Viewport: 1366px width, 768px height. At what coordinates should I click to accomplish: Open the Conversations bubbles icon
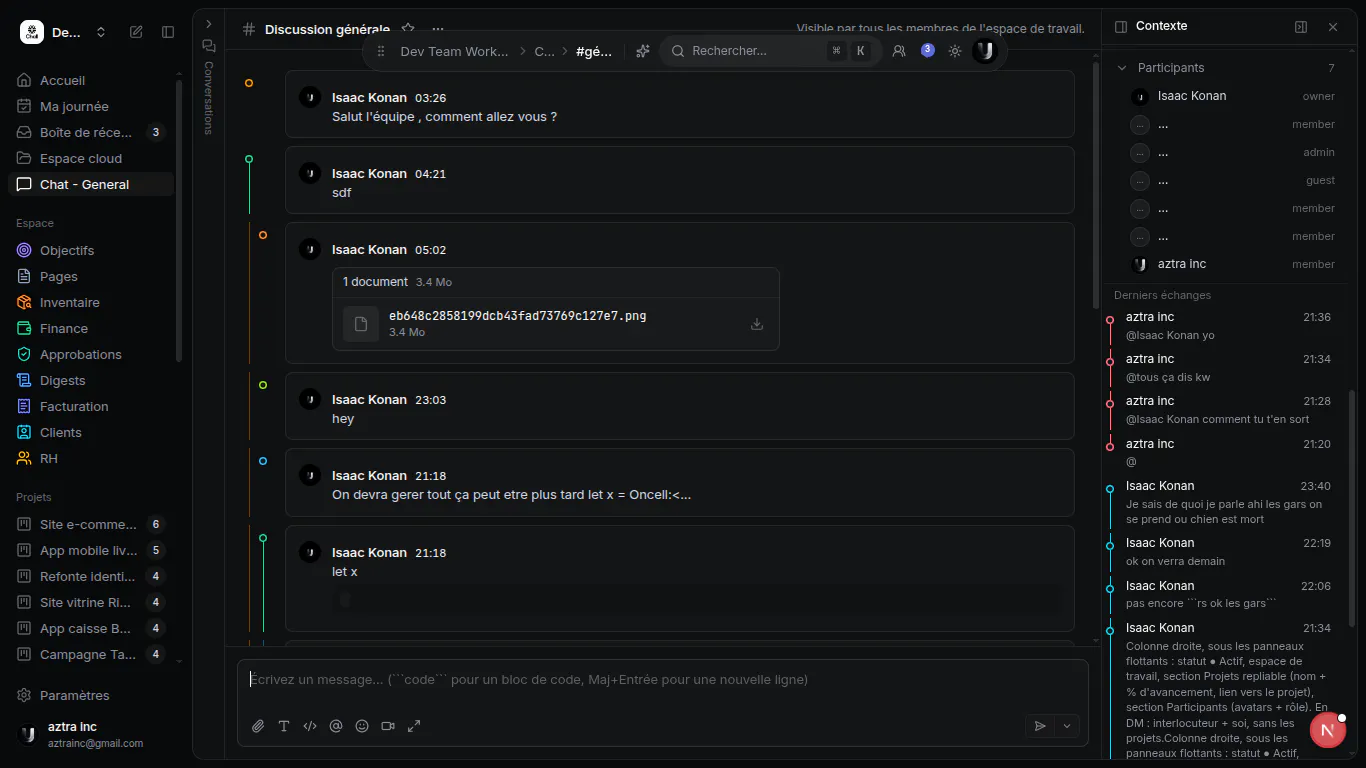point(209,46)
